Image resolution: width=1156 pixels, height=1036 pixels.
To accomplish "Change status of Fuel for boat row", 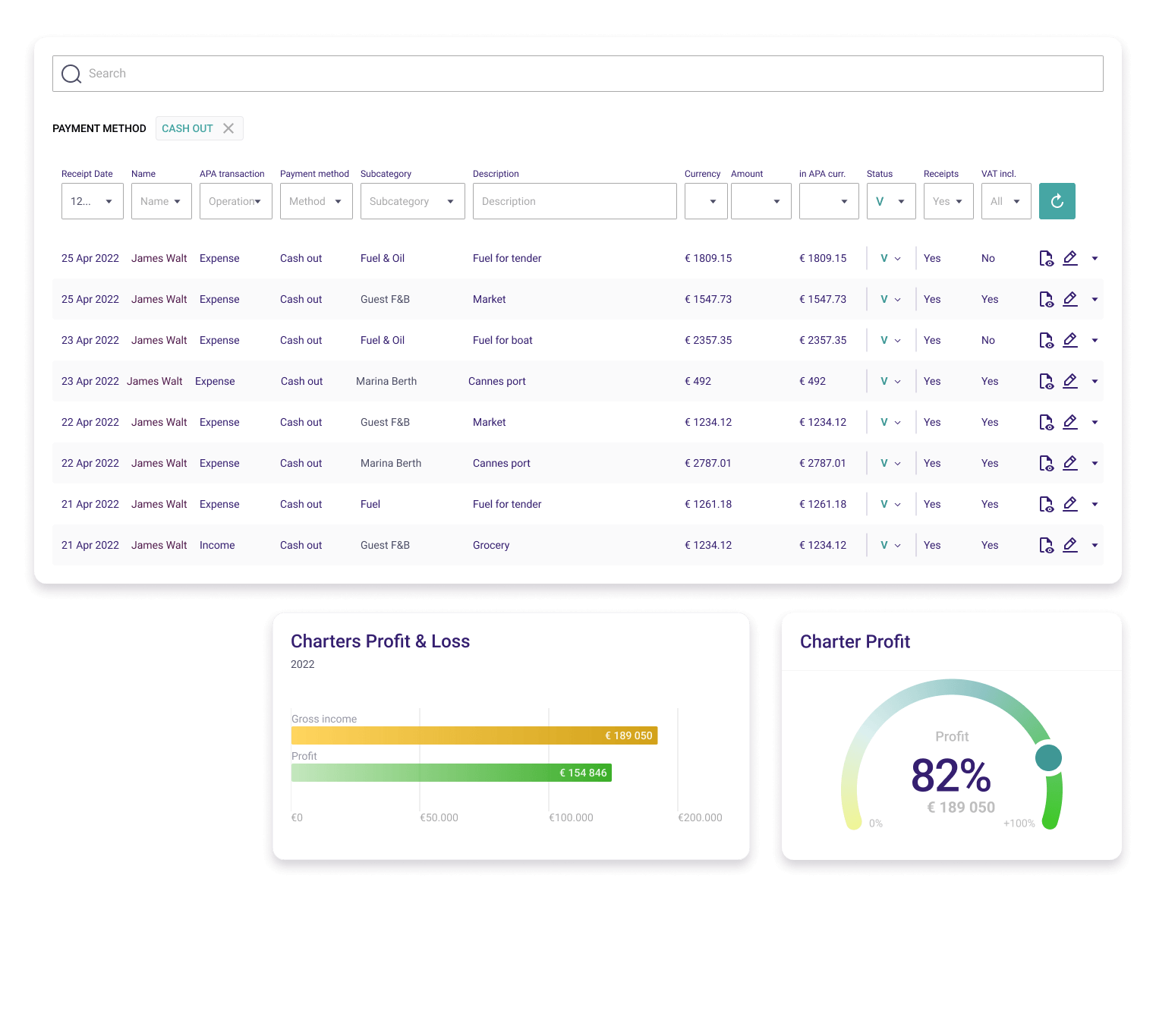I will click(890, 340).
